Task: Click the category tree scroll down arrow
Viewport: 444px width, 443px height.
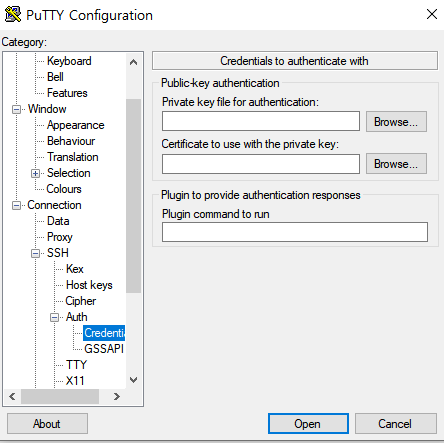Action: [x=133, y=380]
